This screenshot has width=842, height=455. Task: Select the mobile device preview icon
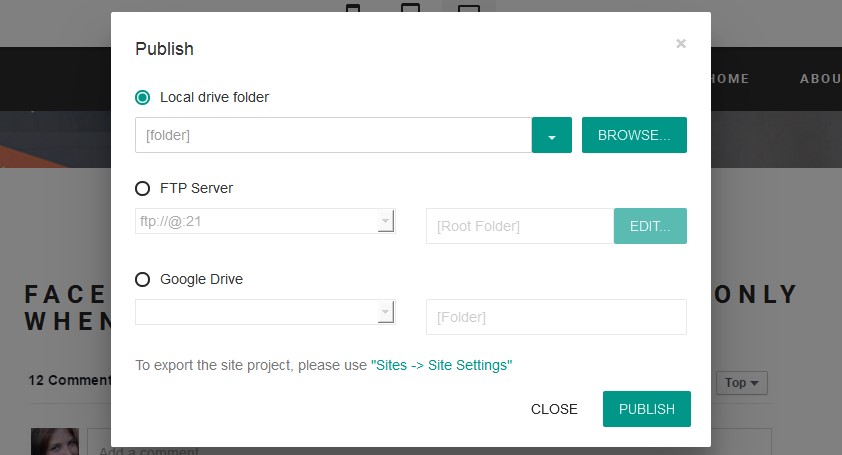(x=353, y=8)
